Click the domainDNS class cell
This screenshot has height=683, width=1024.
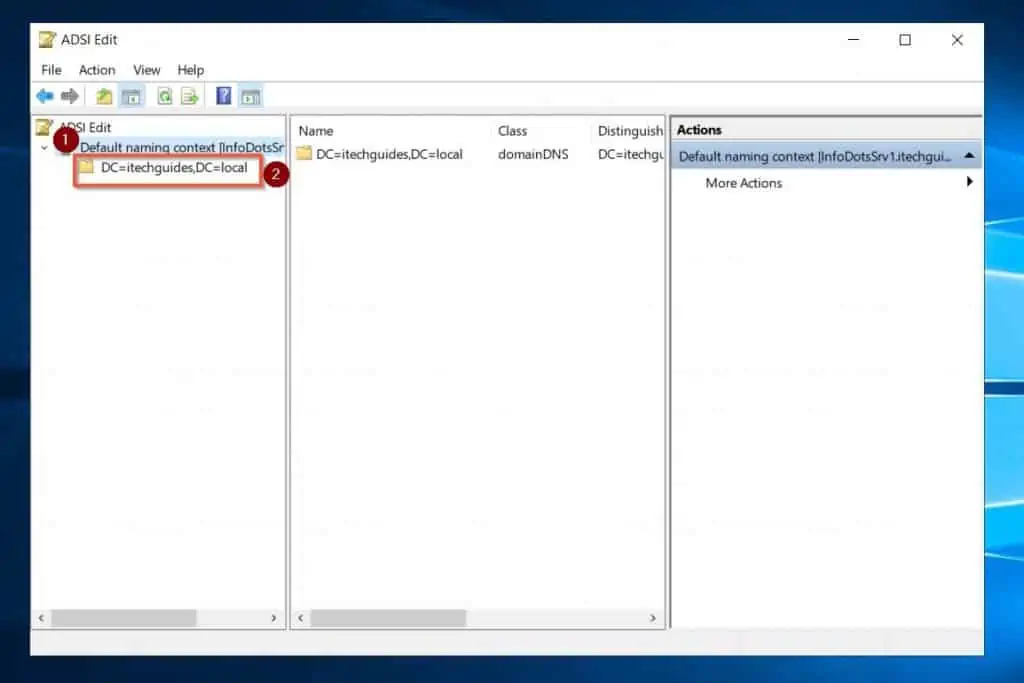[533, 154]
